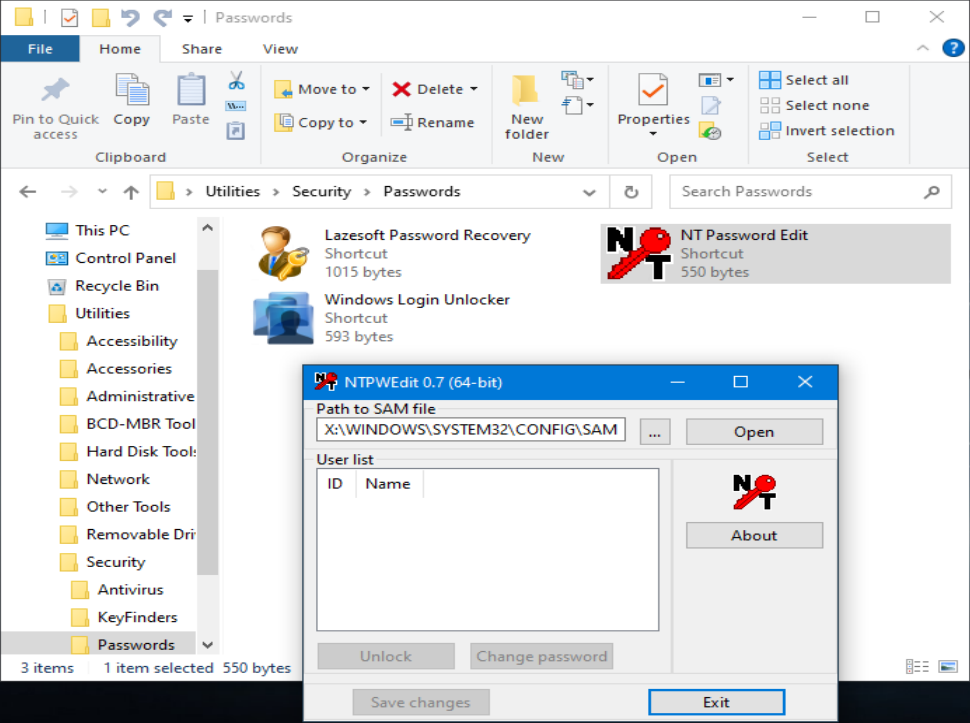Screen dimensions: 970x723
Task: Click the Path to SAM file field
Action: click(x=471, y=429)
